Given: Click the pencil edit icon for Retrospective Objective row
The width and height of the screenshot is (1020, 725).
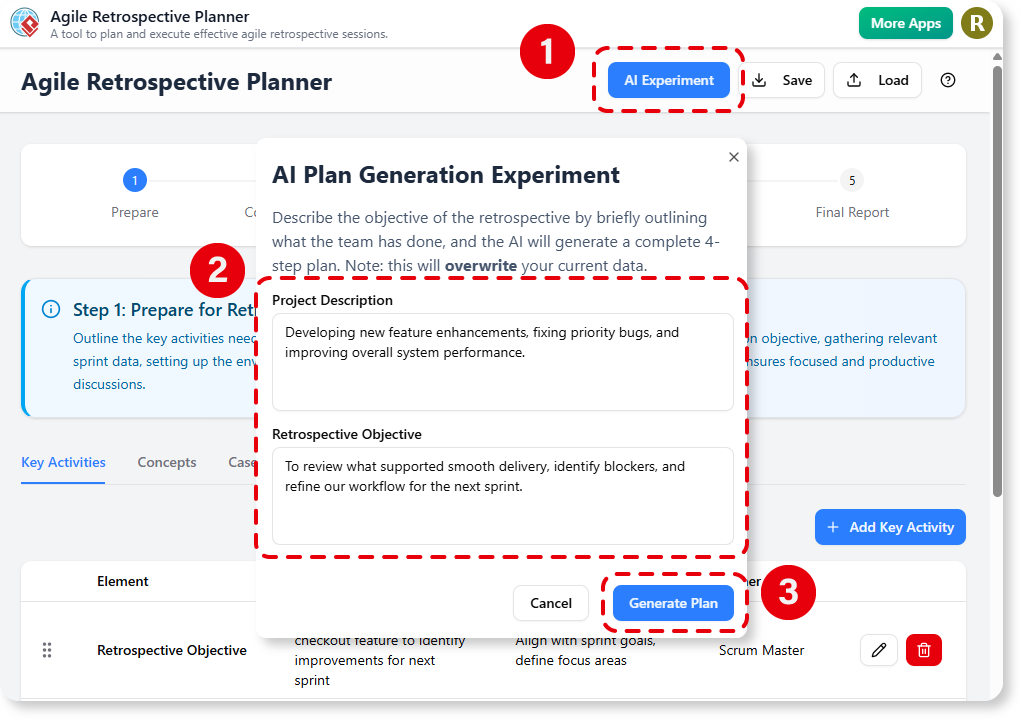Looking at the screenshot, I should (x=879, y=650).
